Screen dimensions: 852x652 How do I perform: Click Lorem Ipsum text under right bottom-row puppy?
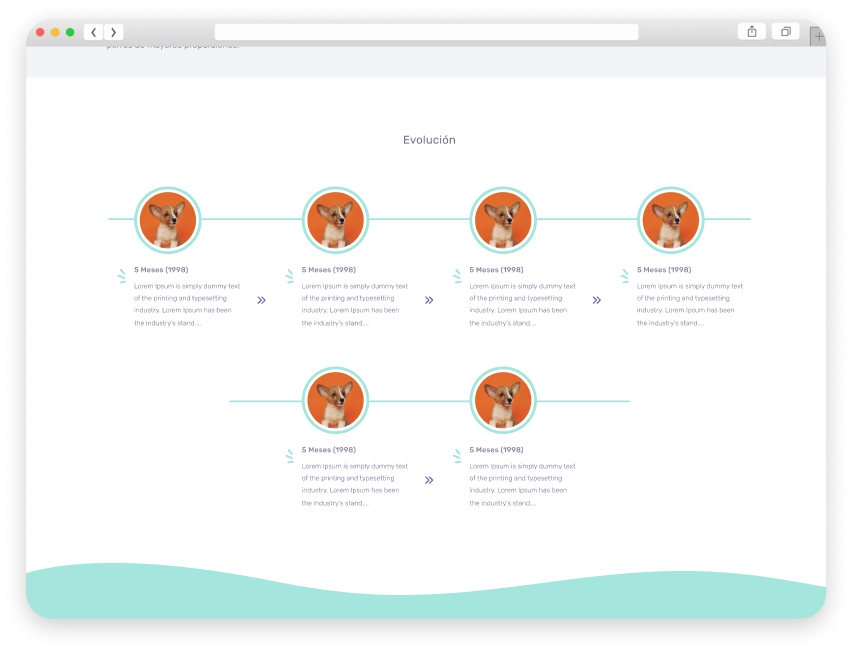pyautogui.click(x=522, y=484)
